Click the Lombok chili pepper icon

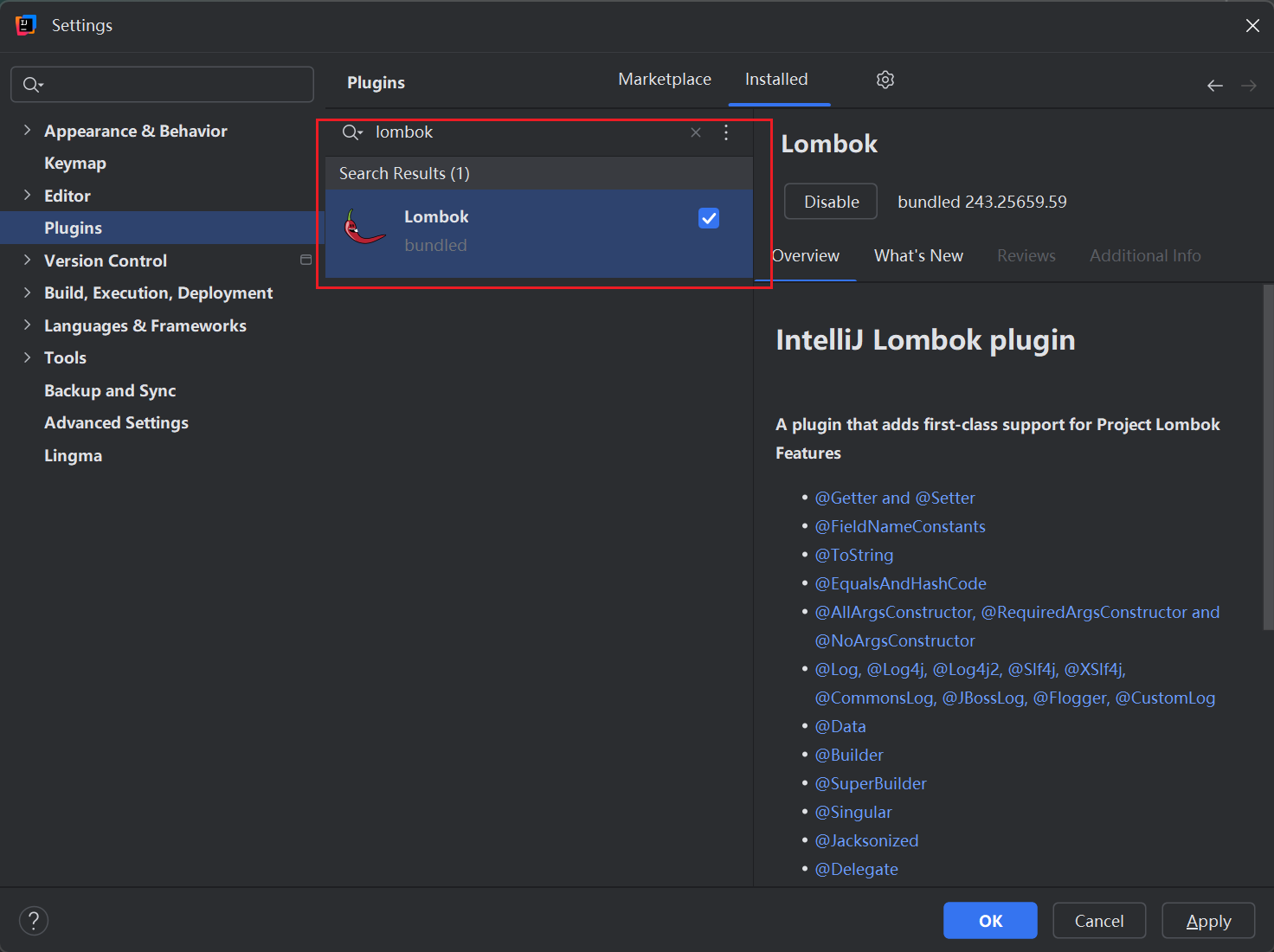click(x=364, y=228)
